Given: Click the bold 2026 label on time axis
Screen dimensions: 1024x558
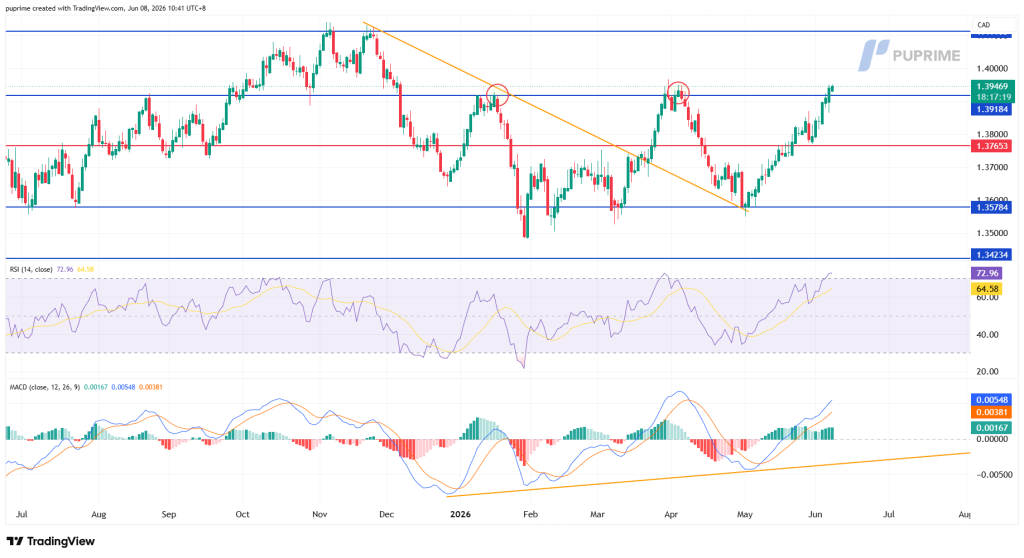Looking at the screenshot, I should [x=460, y=514].
